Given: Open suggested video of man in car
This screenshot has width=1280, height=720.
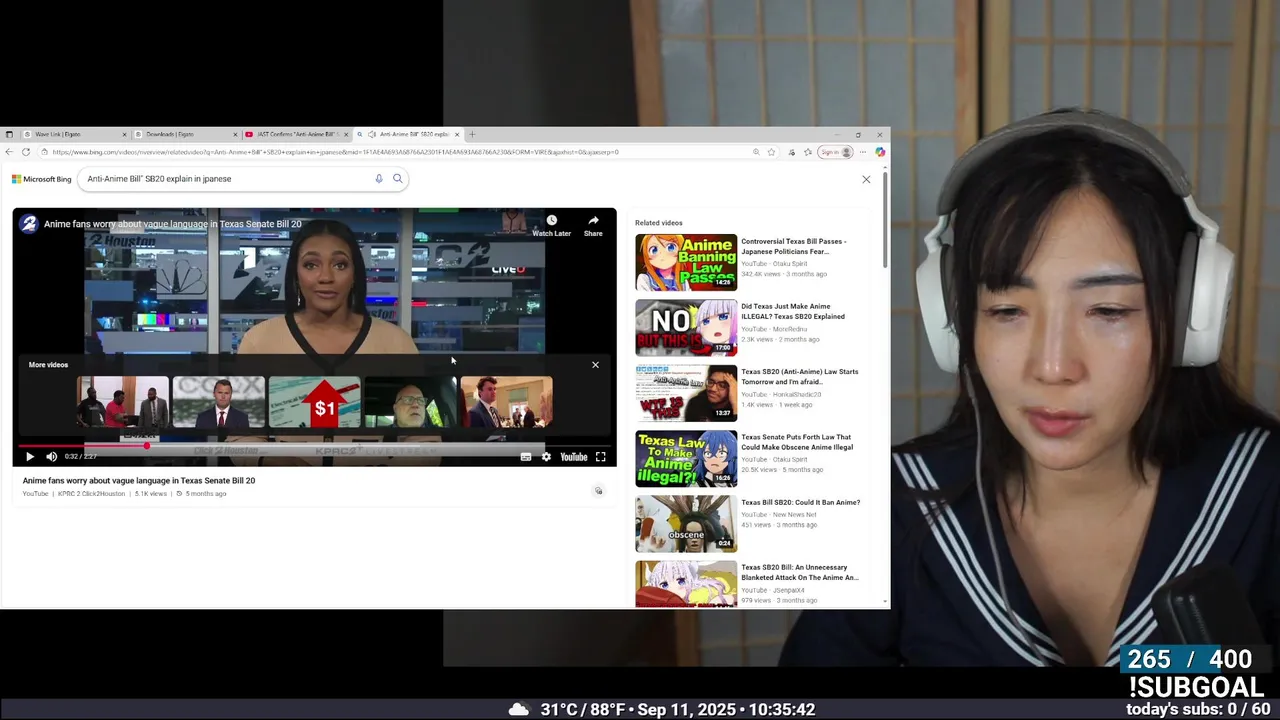Looking at the screenshot, I should (x=411, y=402).
